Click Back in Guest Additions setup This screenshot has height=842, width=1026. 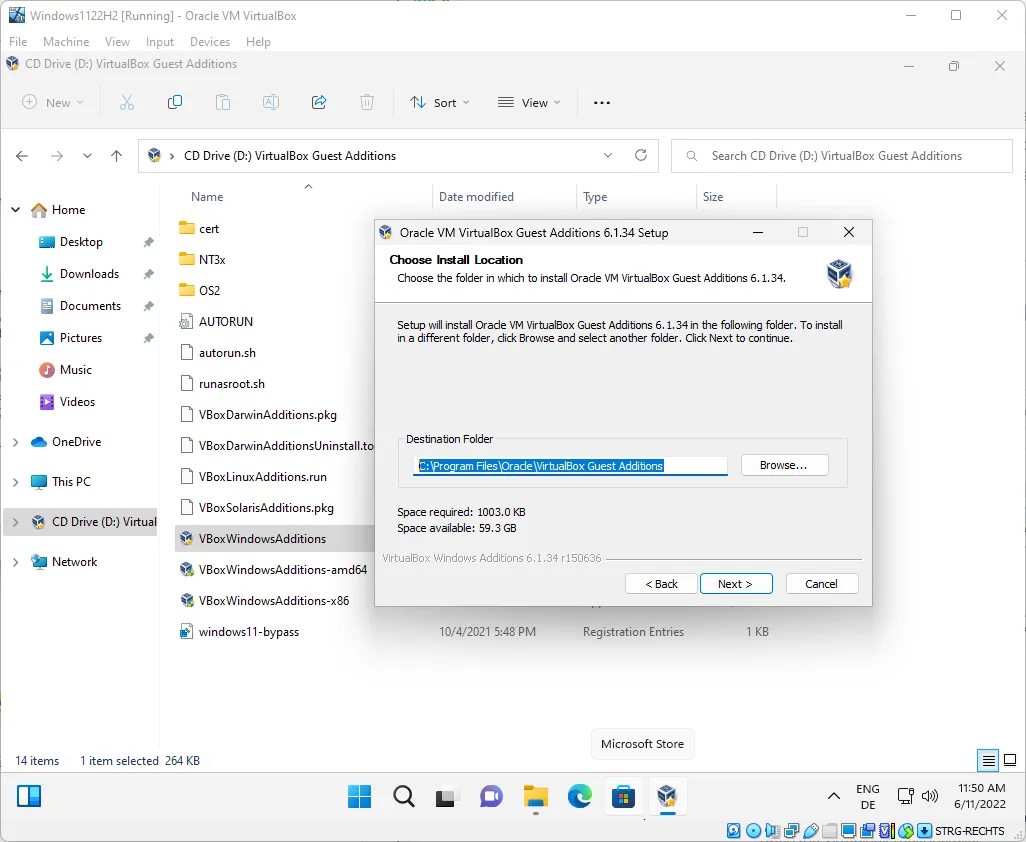tap(662, 584)
